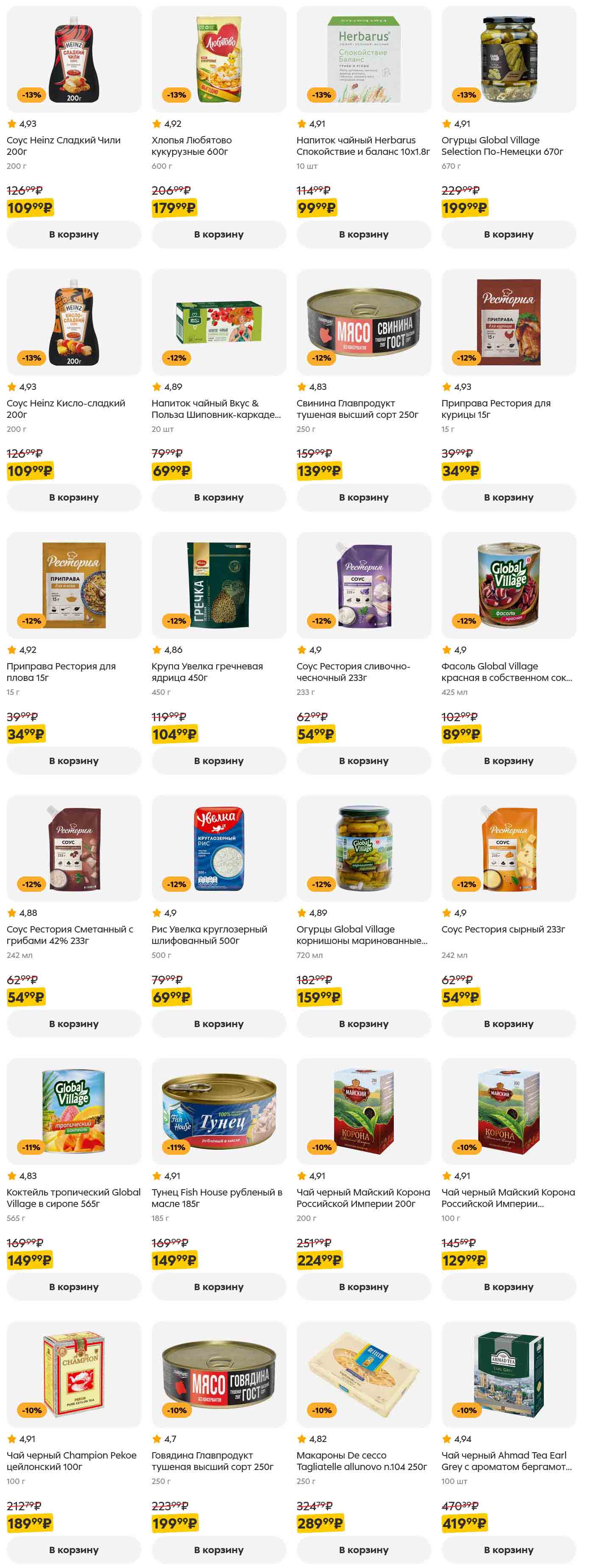This screenshot has width=599, height=1568.
Task: Click the star icon beside the Свинина Главпродукт rating
Action: 302,386
